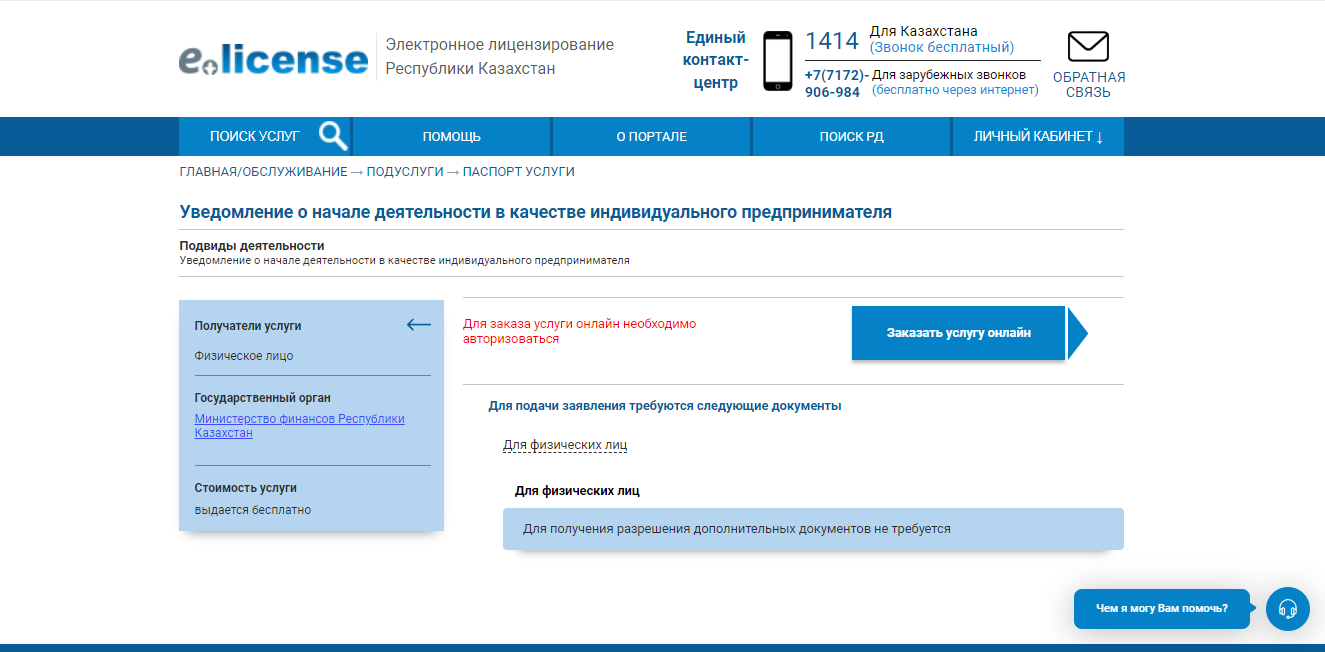1325x652 pixels.
Task: Click the Для зарубежных звонков text
Action: (949, 75)
